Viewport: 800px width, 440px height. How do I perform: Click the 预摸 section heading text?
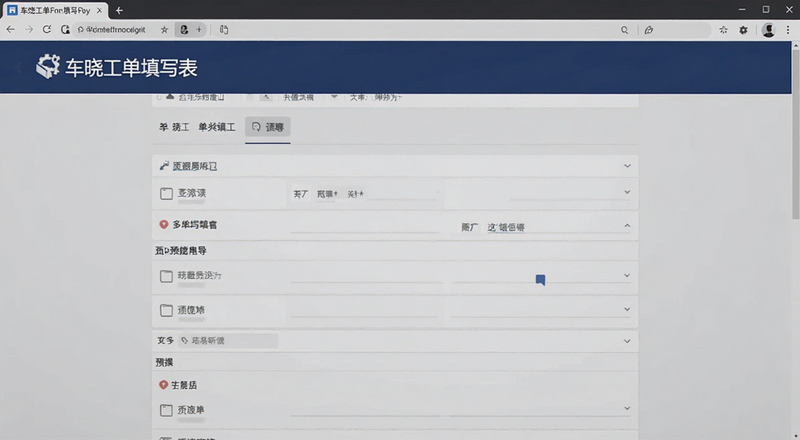coord(165,362)
